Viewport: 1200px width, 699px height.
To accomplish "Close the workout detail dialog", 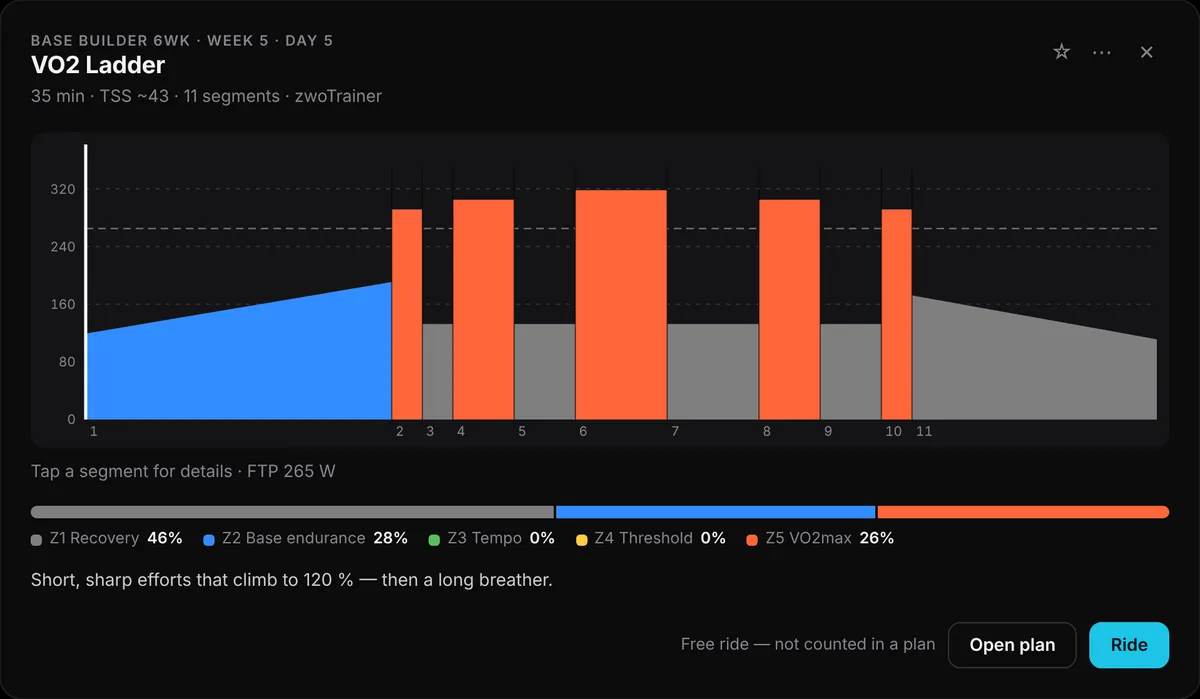I will point(1147,52).
